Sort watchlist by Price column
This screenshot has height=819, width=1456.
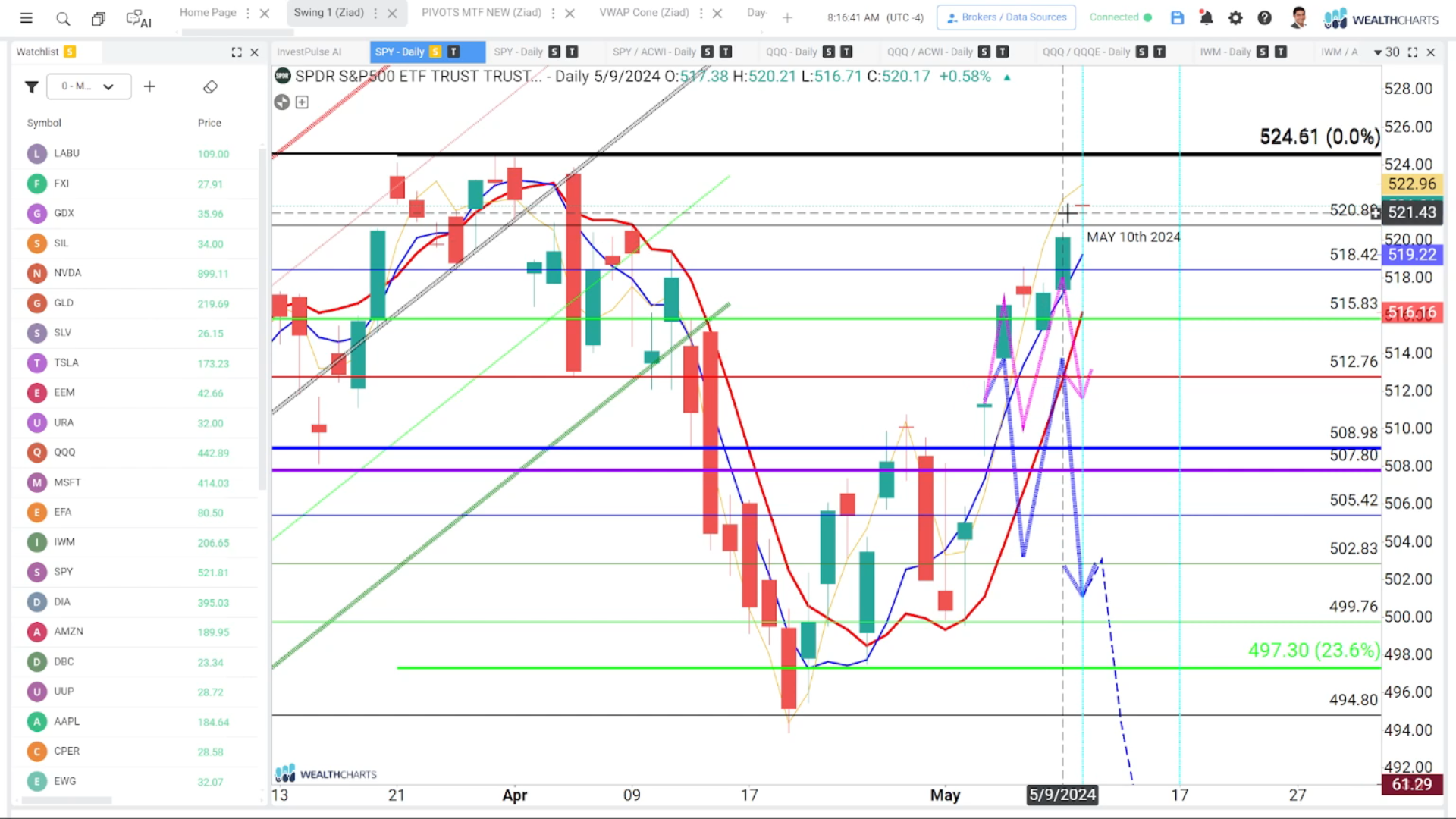click(209, 123)
